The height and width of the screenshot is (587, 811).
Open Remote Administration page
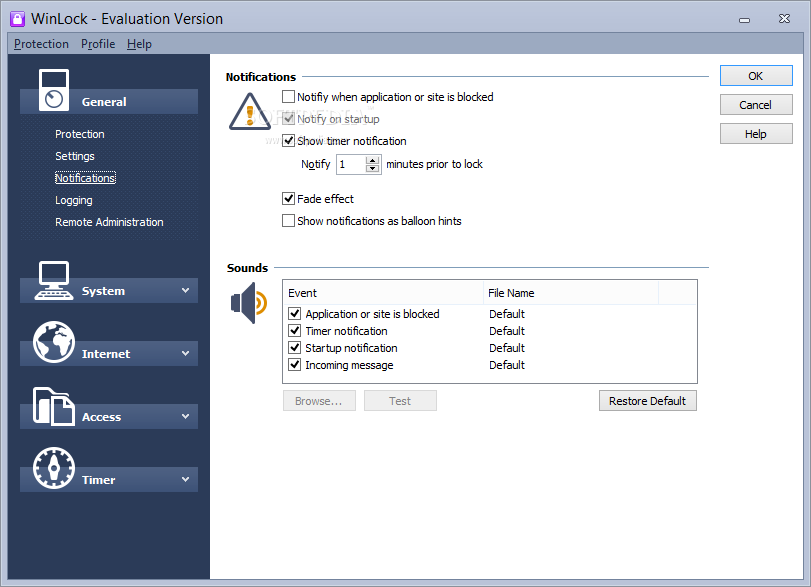[x=109, y=222]
